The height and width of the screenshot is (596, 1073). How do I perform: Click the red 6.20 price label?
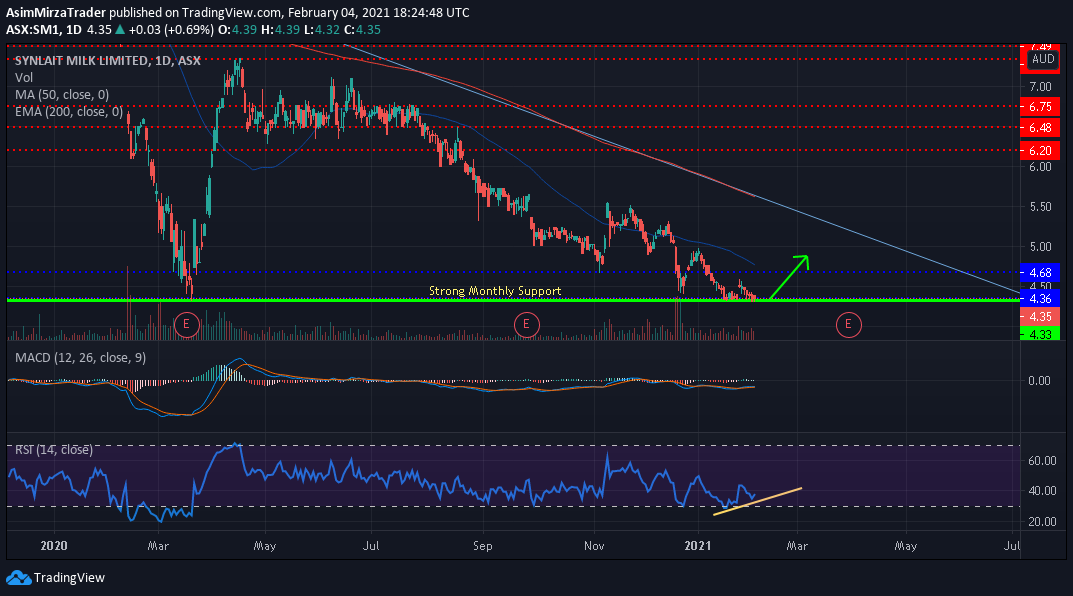point(1039,151)
